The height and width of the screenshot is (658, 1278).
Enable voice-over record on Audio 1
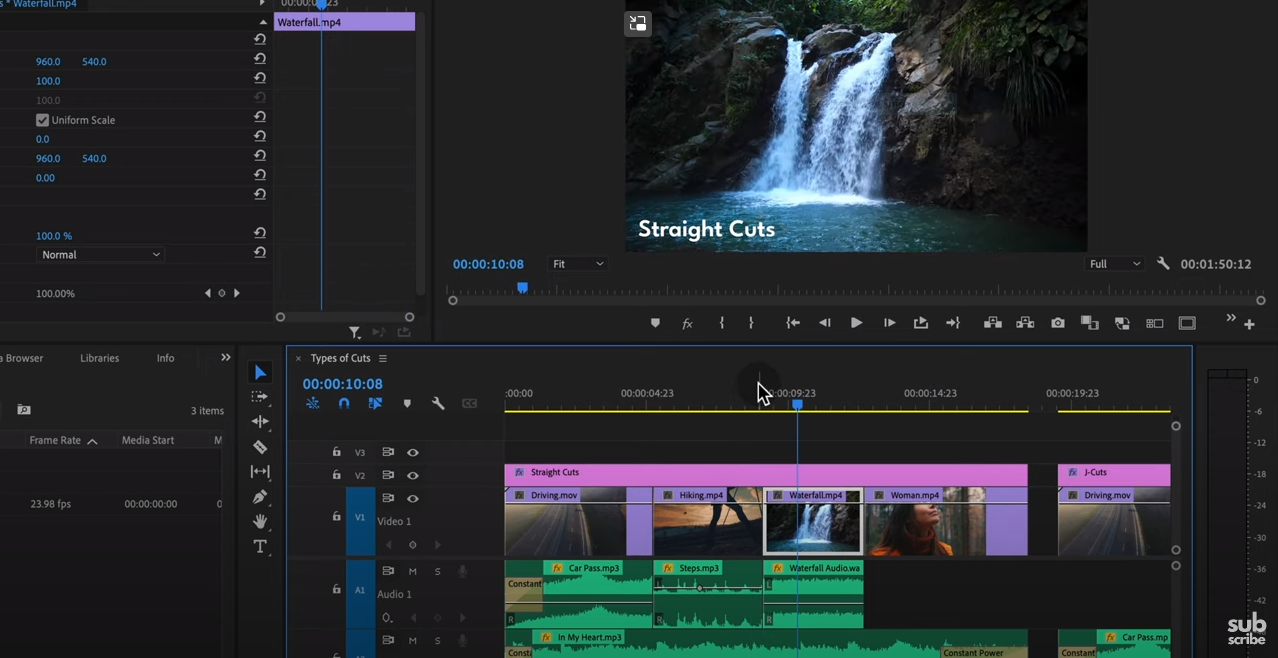462,571
